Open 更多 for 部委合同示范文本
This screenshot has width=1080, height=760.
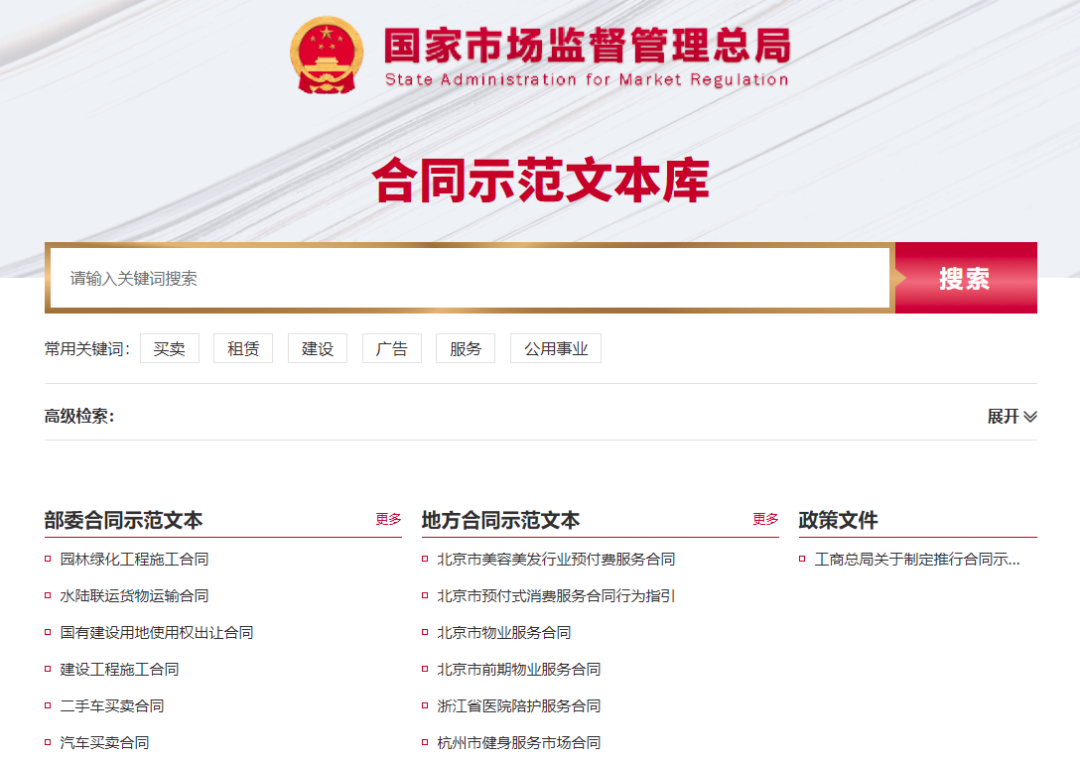coord(388,519)
